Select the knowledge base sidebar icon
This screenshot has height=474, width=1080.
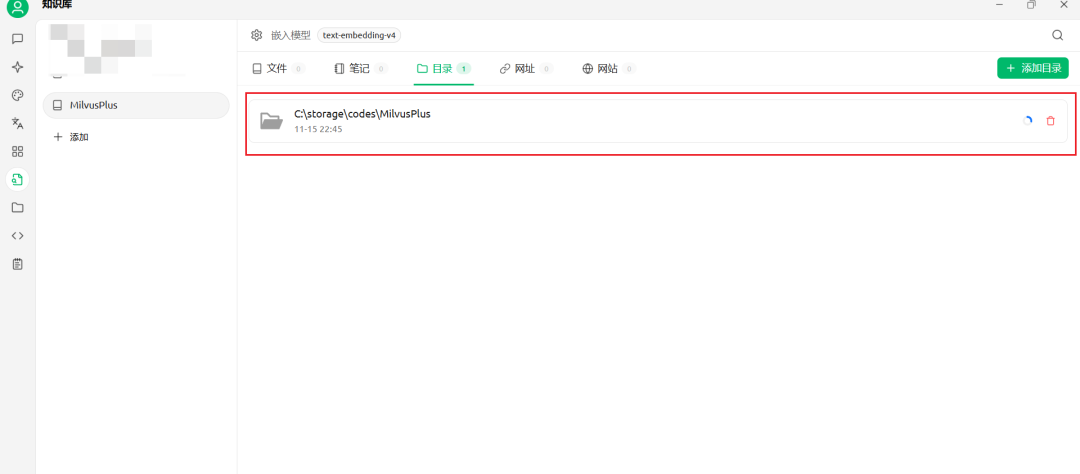click(x=18, y=180)
